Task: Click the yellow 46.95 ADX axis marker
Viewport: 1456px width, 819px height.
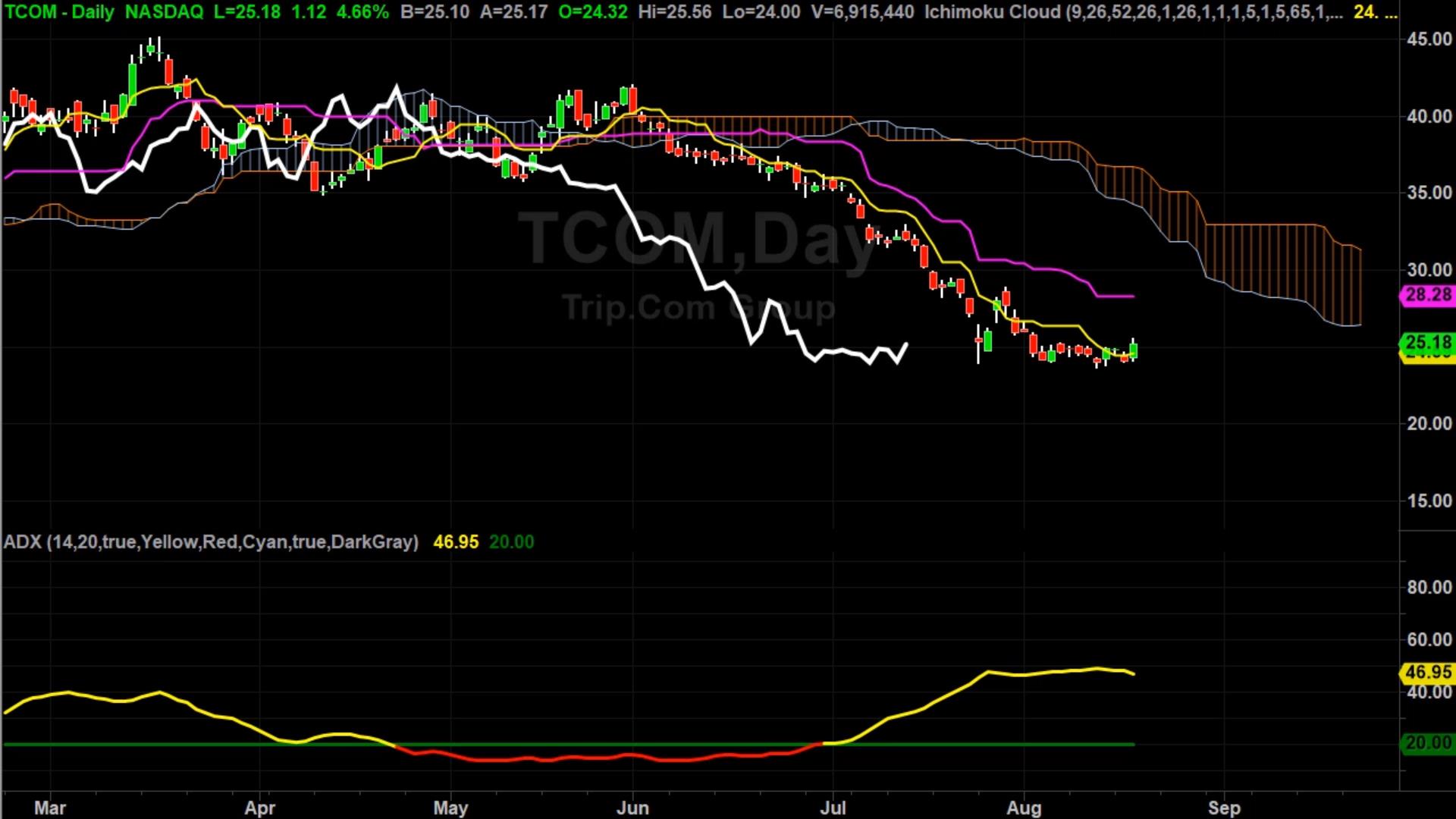Action: 1428,672
